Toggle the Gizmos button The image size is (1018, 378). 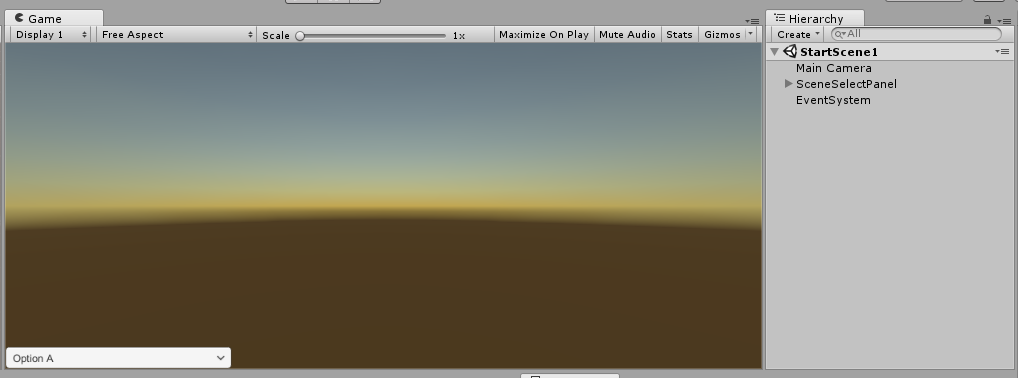point(722,34)
